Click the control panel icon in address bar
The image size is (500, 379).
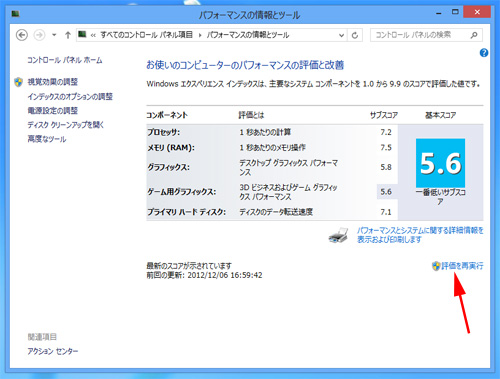point(82,34)
